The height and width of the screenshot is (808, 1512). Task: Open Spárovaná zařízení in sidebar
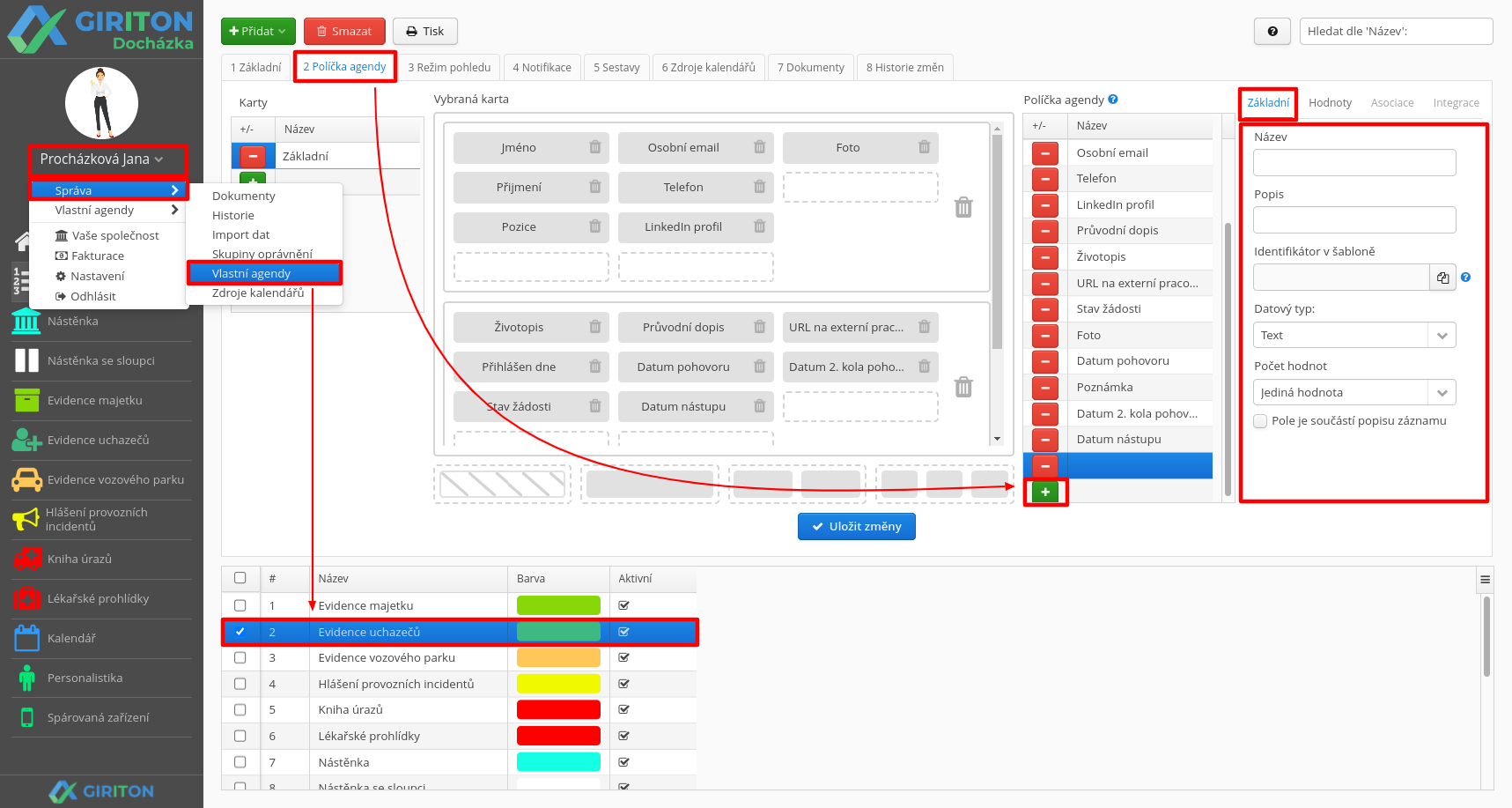click(x=101, y=717)
